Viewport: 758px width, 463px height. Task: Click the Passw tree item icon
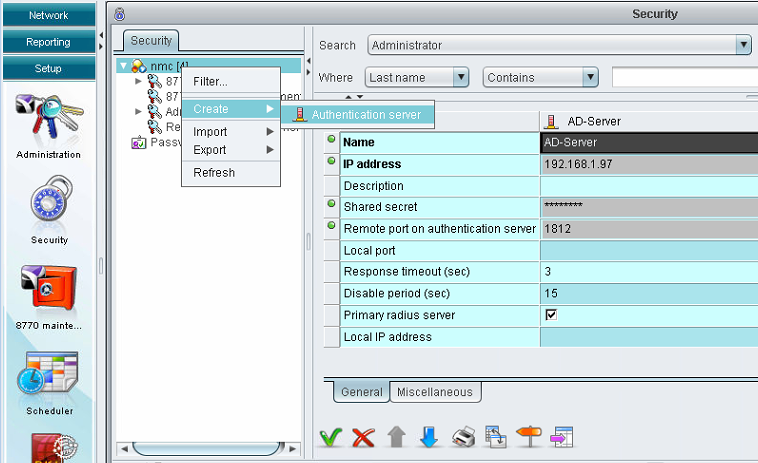139,143
